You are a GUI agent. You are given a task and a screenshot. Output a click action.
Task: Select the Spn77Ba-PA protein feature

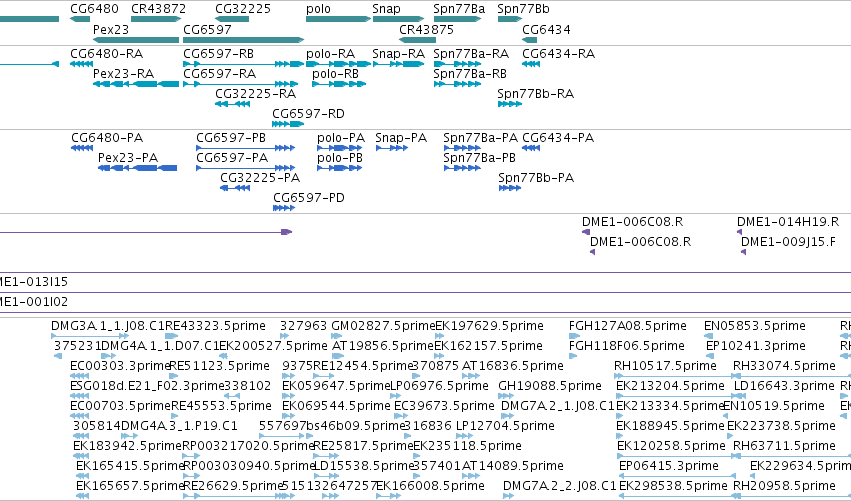point(462,148)
